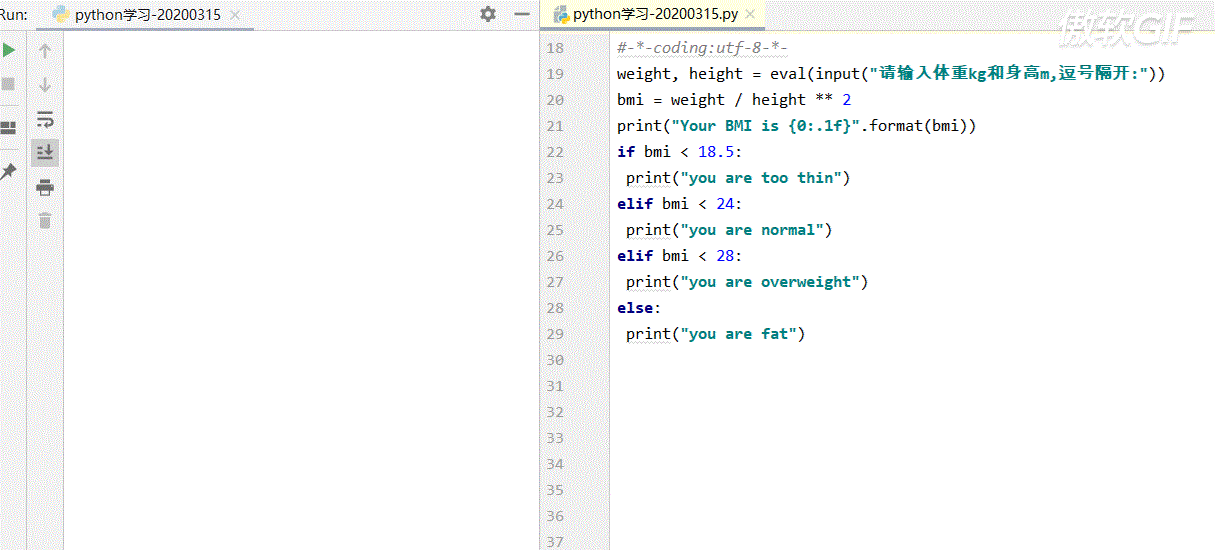Rerun the script with the green play icon

coord(8,50)
